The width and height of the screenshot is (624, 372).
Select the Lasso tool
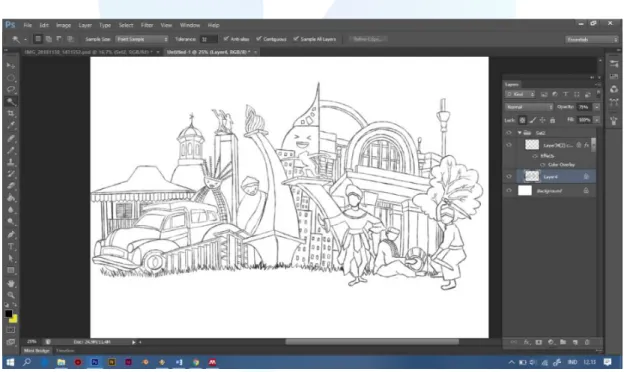point(11,90)
